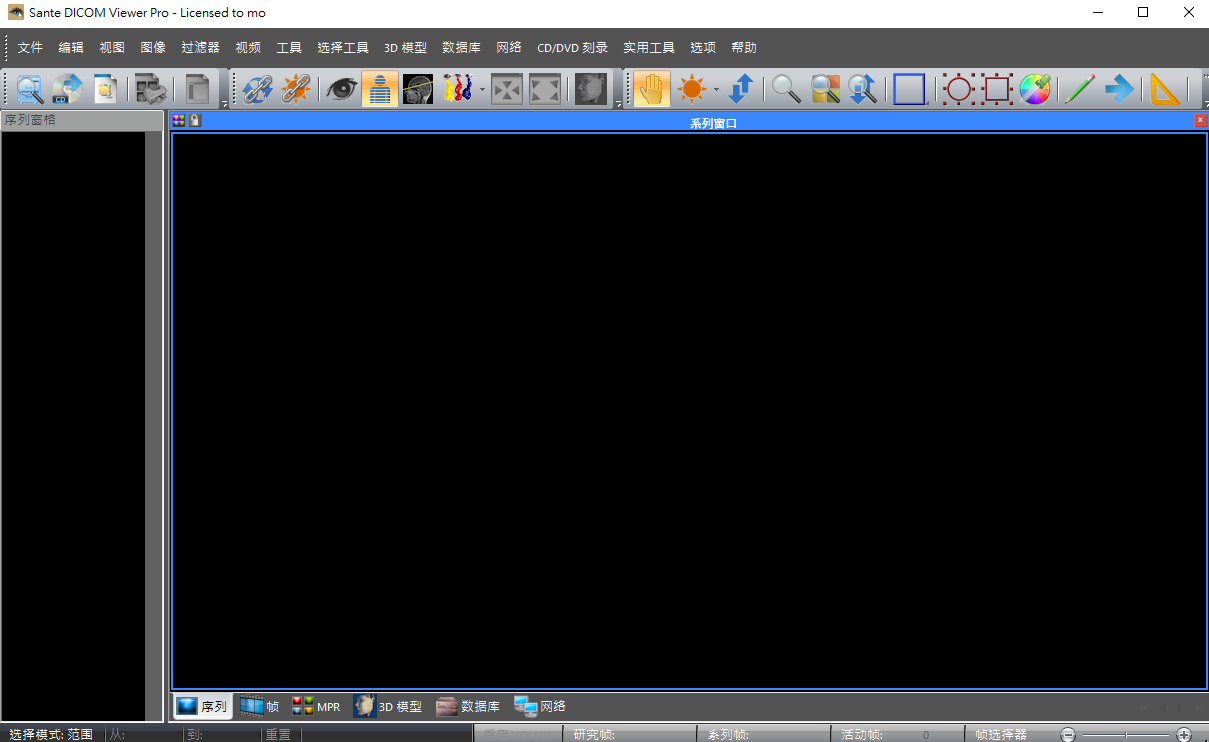Open the 实用工具 menu
The width and height of the screenshot is (1209, 742).
(649, 48)
